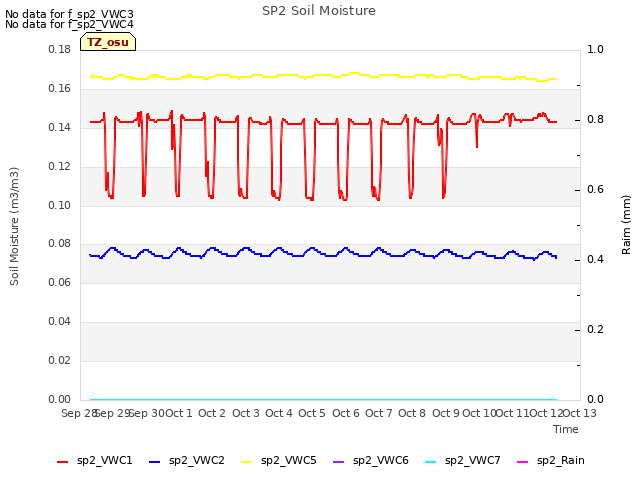Click the purple sp2_VWC6 legend swatch
The height and width of the screenshot is (480, 640).
click(338, 462)
